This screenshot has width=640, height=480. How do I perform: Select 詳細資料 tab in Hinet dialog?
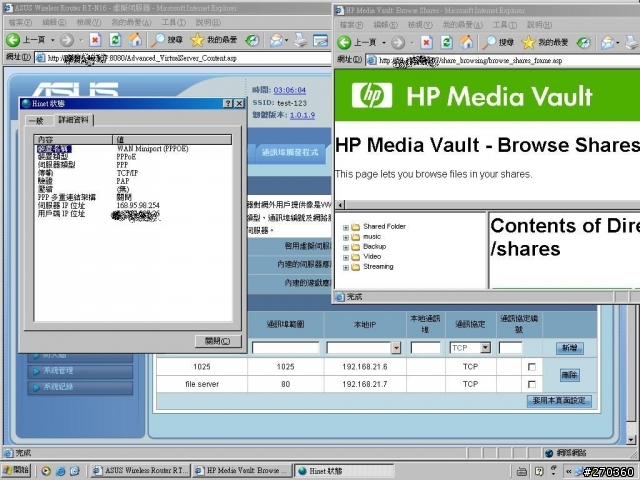[x=73, y=120]
